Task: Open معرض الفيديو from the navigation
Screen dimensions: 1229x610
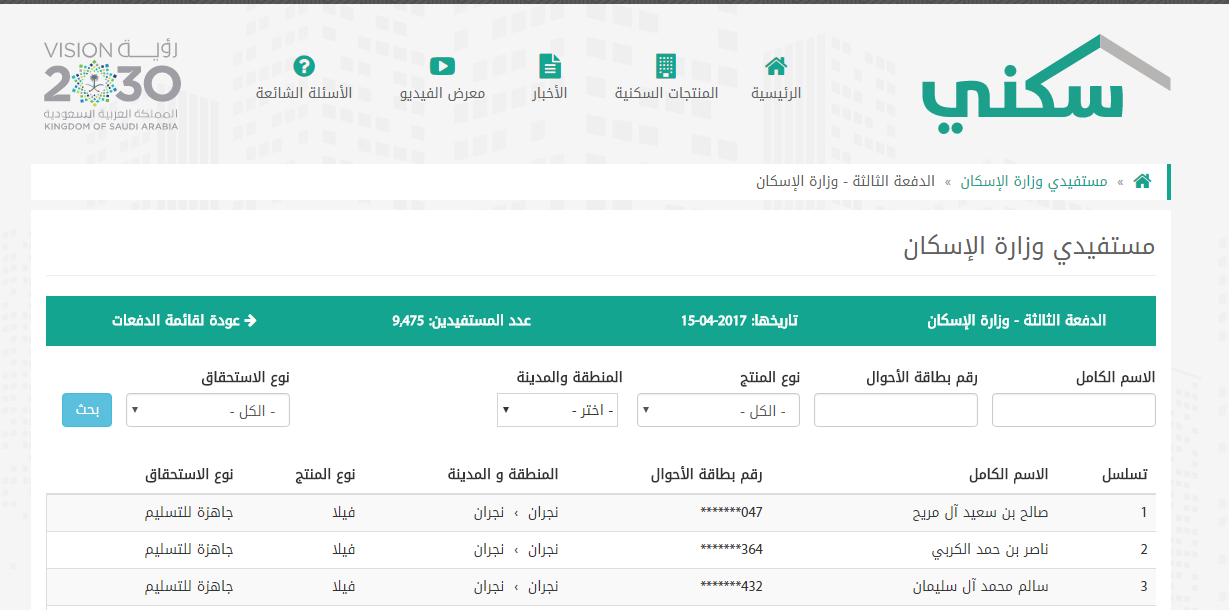Action: [443, 93]
